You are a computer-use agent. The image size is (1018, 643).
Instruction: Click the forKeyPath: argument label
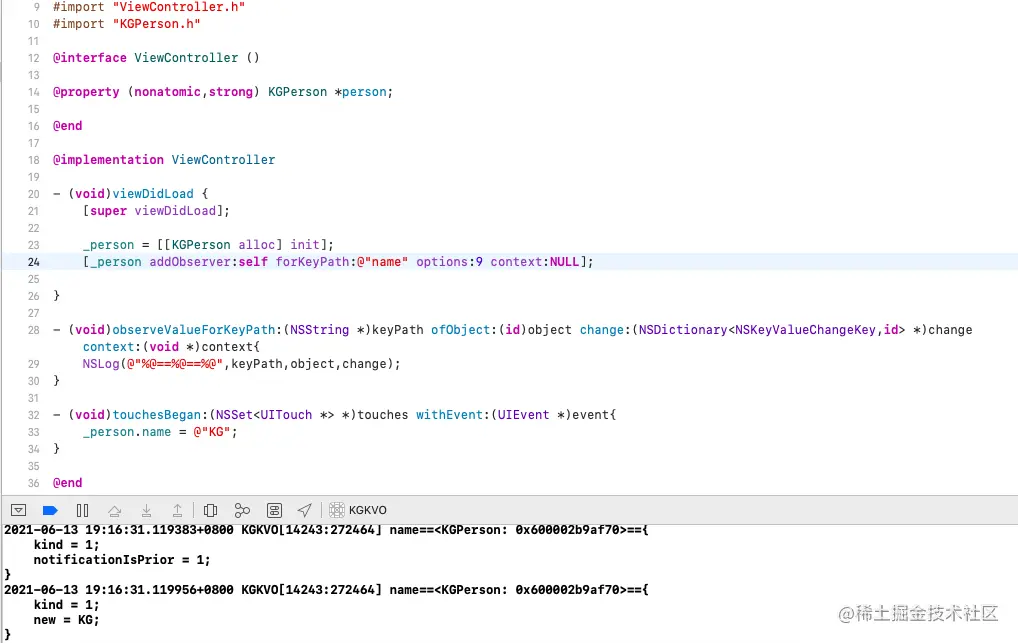316,262
